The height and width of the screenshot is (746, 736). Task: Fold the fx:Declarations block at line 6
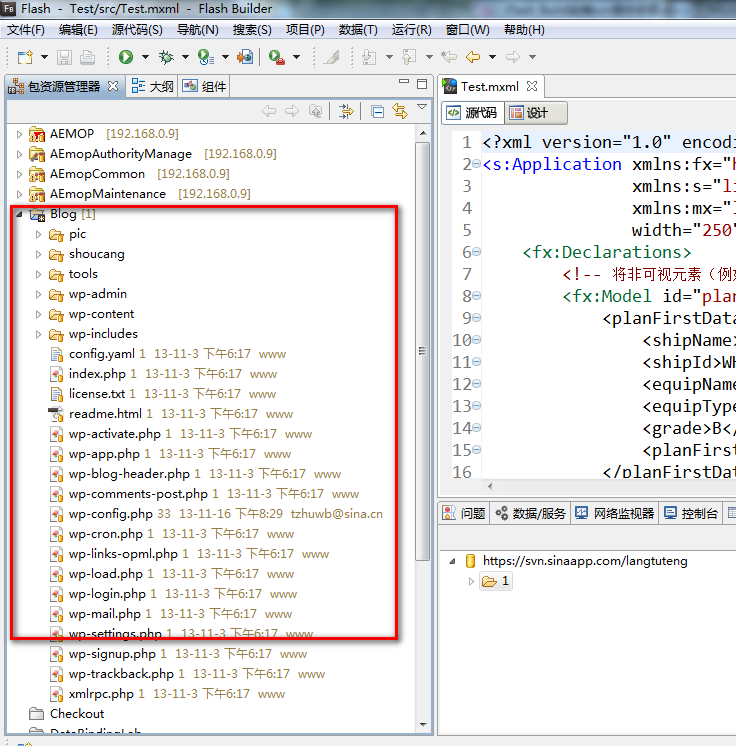[476, 252]
